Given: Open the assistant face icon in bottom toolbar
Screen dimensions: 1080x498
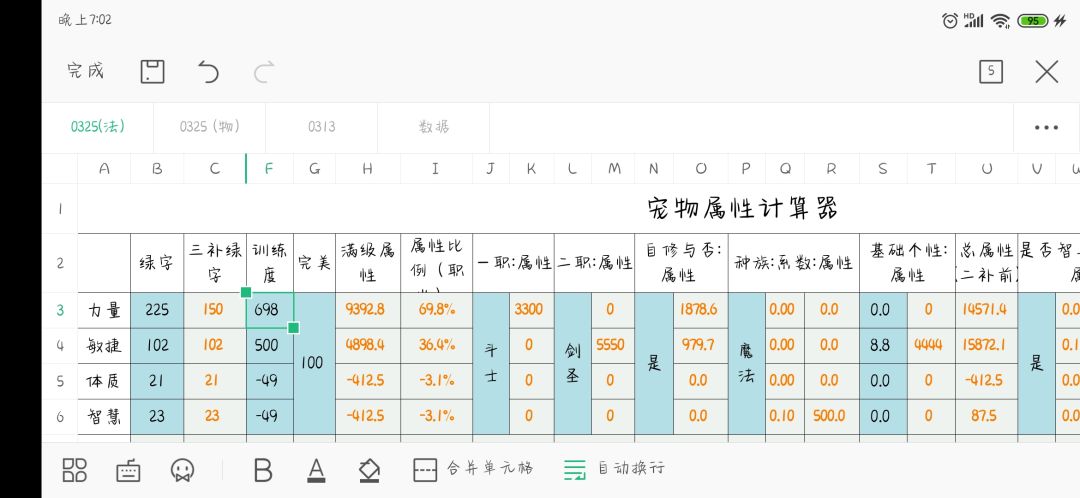Looking at the screenshot, I should (182, 470).
